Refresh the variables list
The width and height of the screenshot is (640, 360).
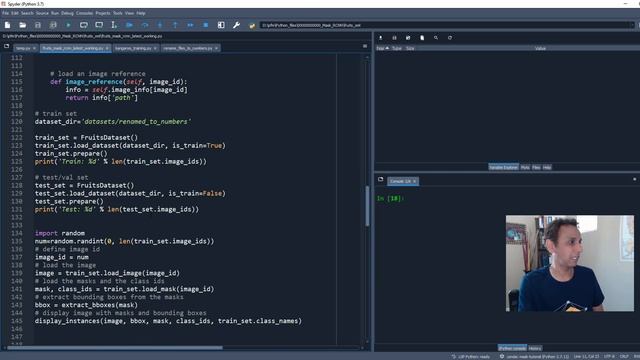[450, 38]
